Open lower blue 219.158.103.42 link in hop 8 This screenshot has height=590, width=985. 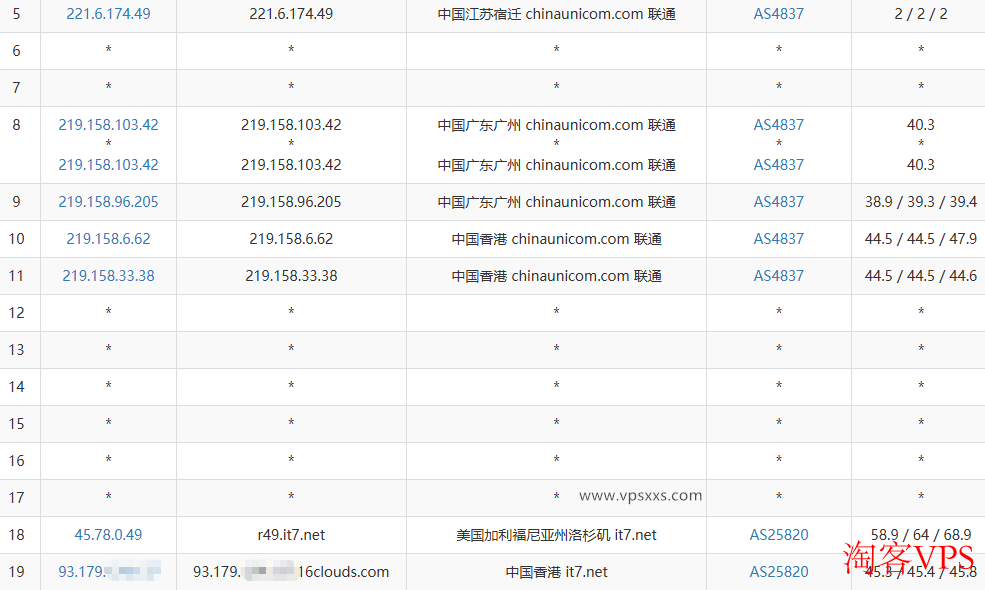(x=108, y=164)
